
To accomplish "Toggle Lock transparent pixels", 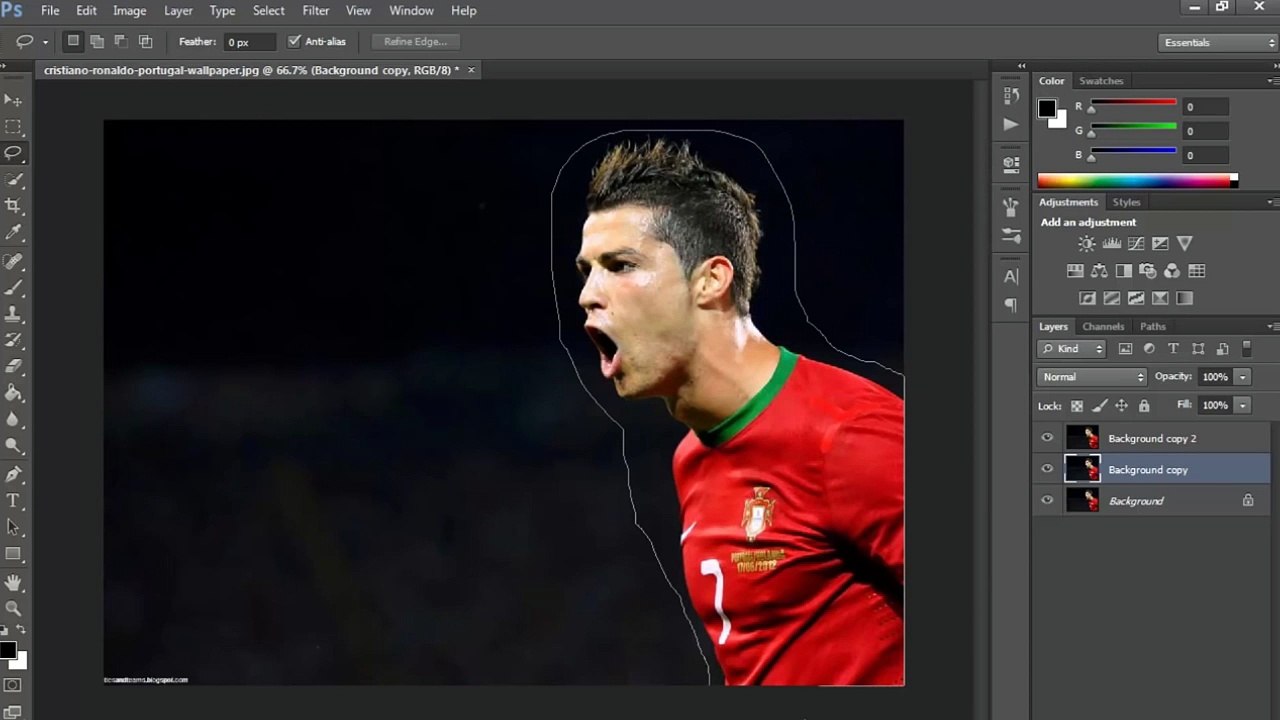I will (x=1077, y=406).
